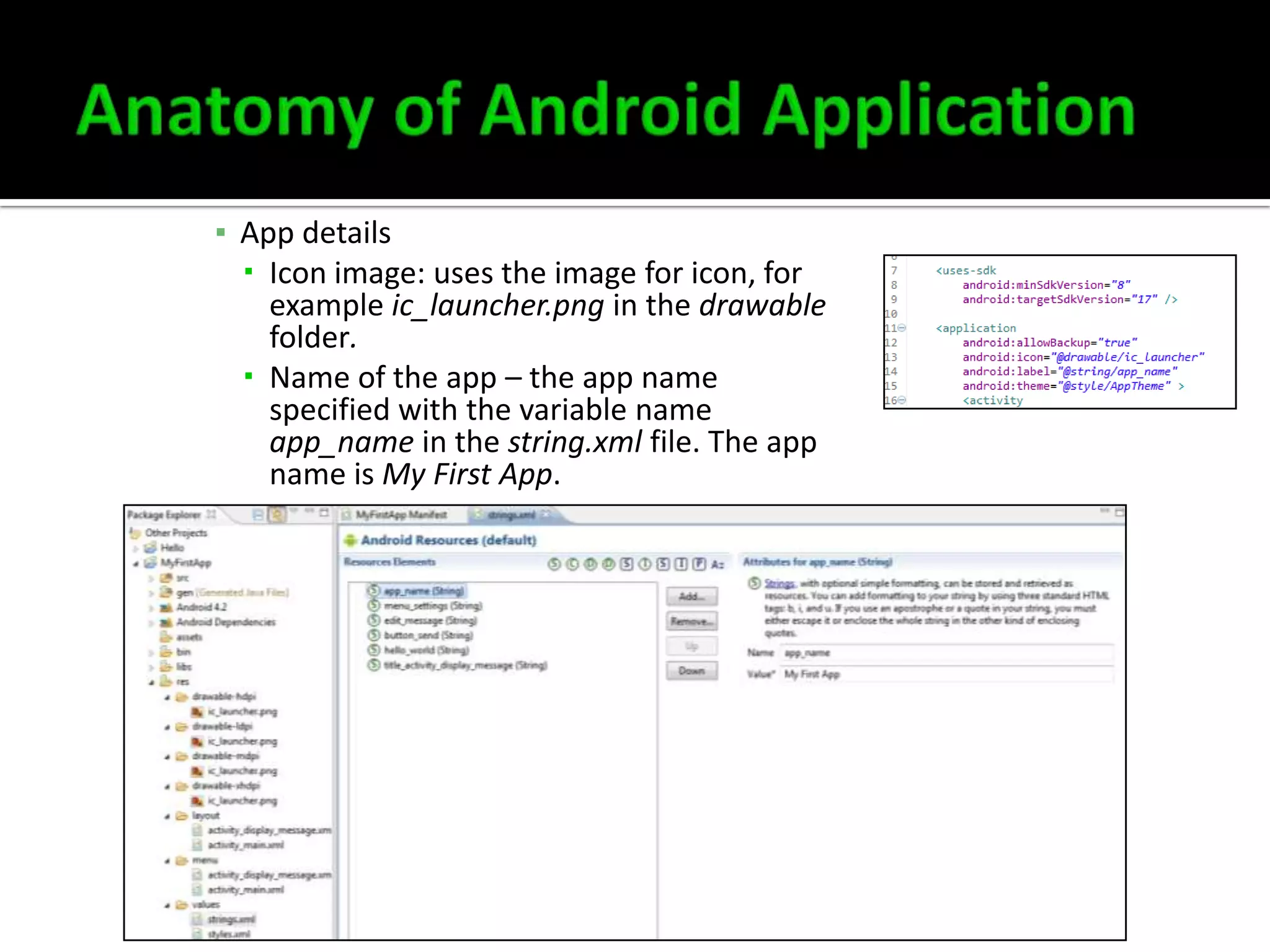Maximize the Package Explorer view
This screenshot has height=952, width=1270.
click(x=324, y=513)
